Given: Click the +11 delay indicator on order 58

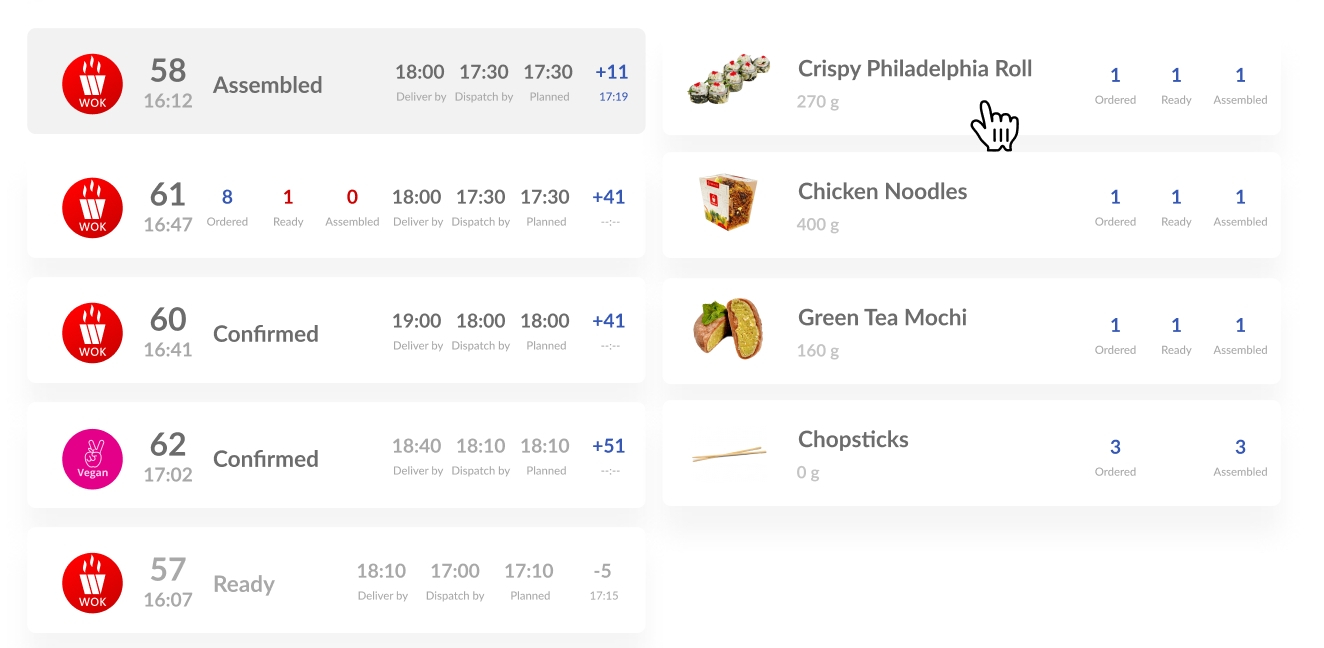Looking at the screenshot, I should click(612, 72).
